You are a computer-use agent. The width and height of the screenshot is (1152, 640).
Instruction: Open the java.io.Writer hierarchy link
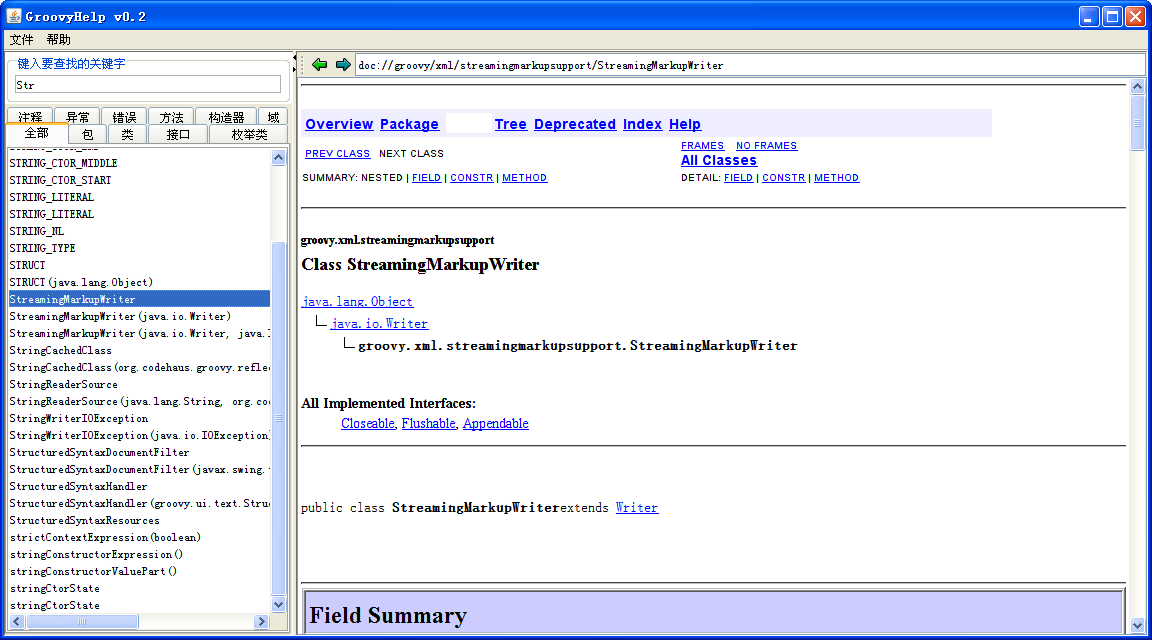379,323
